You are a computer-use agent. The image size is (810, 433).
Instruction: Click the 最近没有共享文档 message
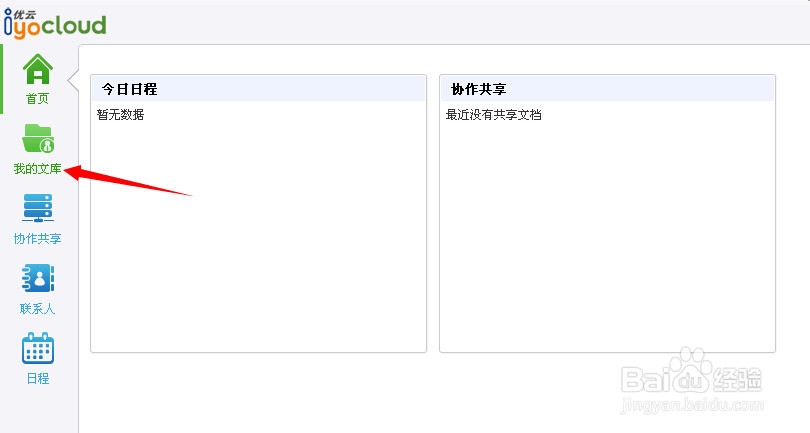pyautogui.click(x=493, y=115)
